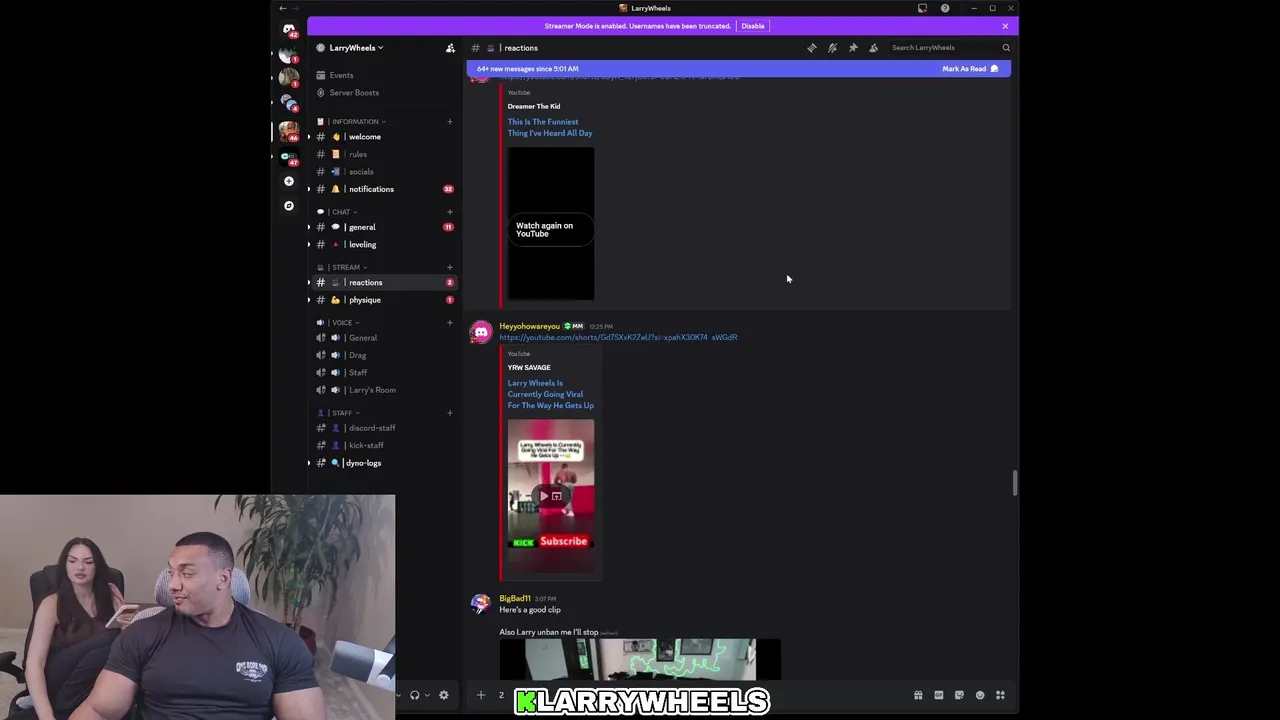Click the plus attach button in message bar

(481, 695)
